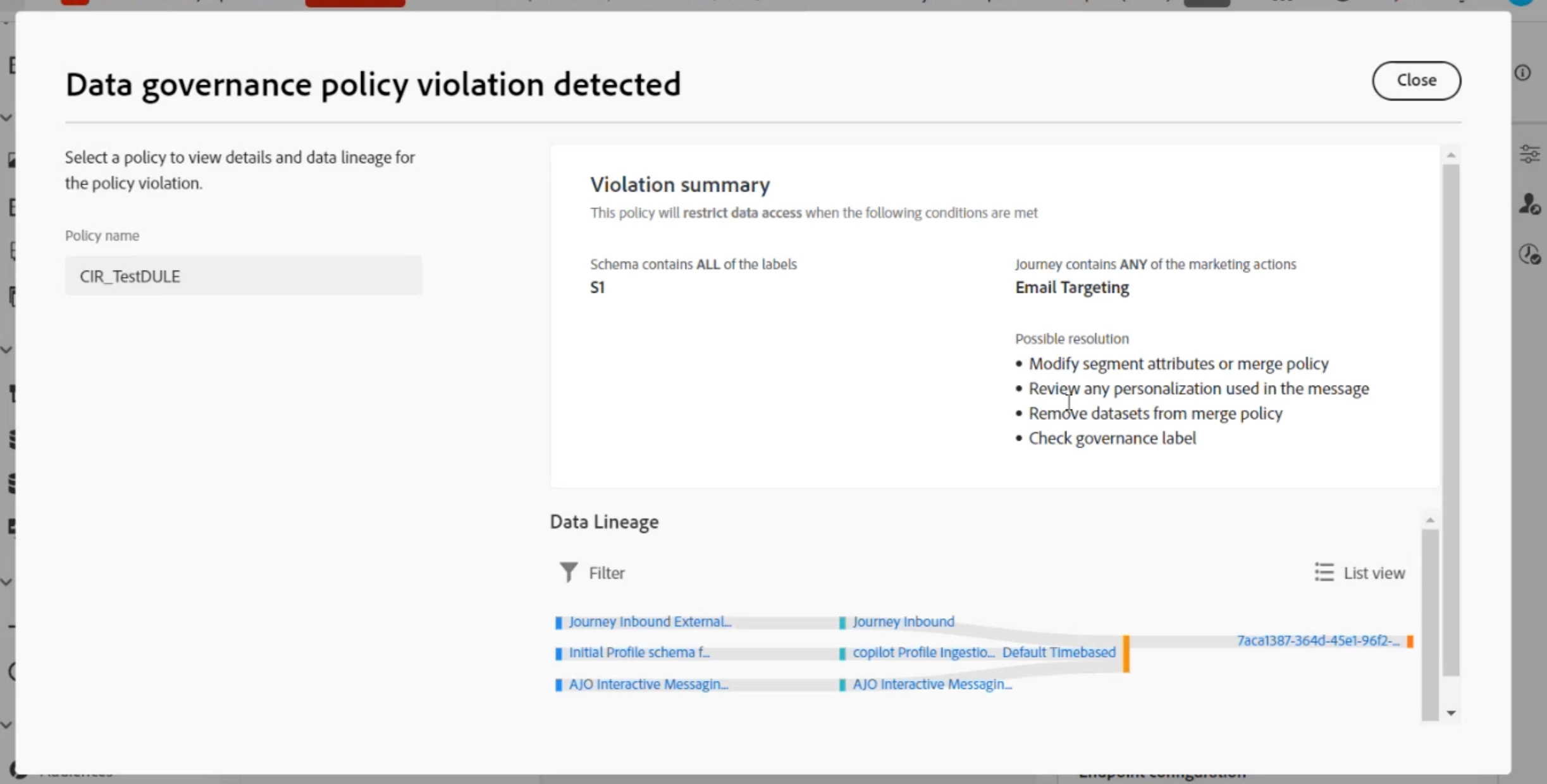The image size is (1547, 784).
Task: Click the orange merge policy bar in the lineage
Action: (x=1126, y=654)
